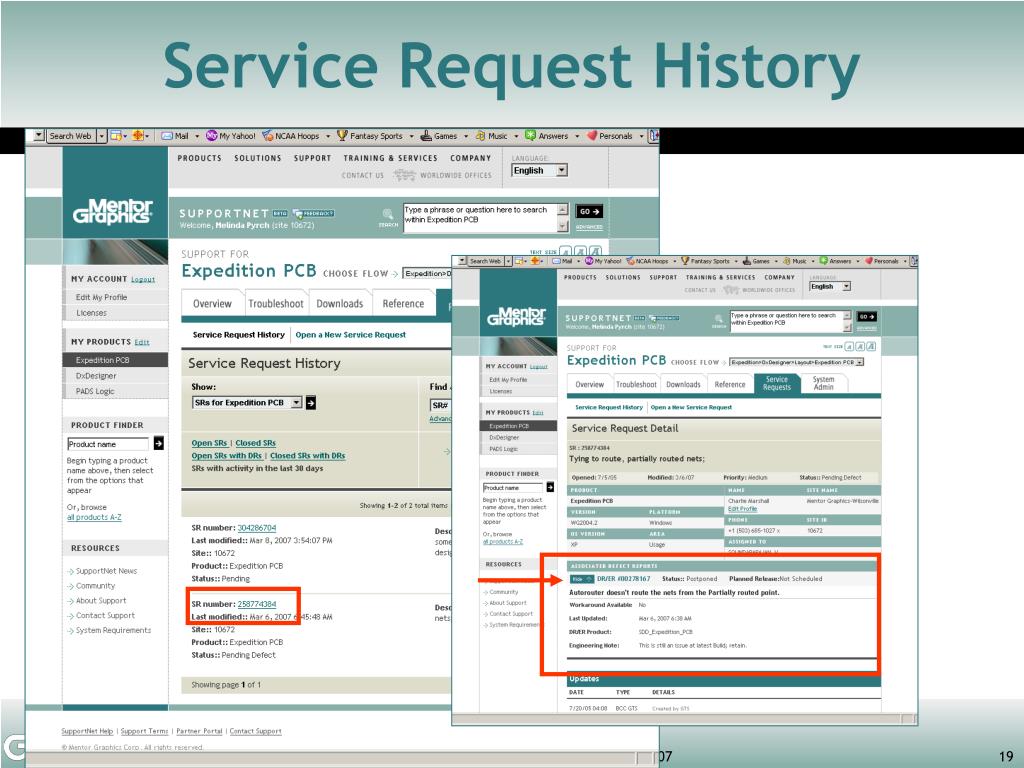Open My Yahoo! icon in the detail window toolbar
This screenshot has width=1024, height=768.
[x=589, y=261]
